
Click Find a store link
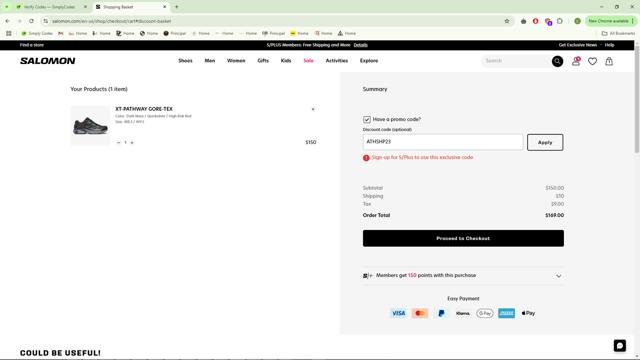coord(32,45)
